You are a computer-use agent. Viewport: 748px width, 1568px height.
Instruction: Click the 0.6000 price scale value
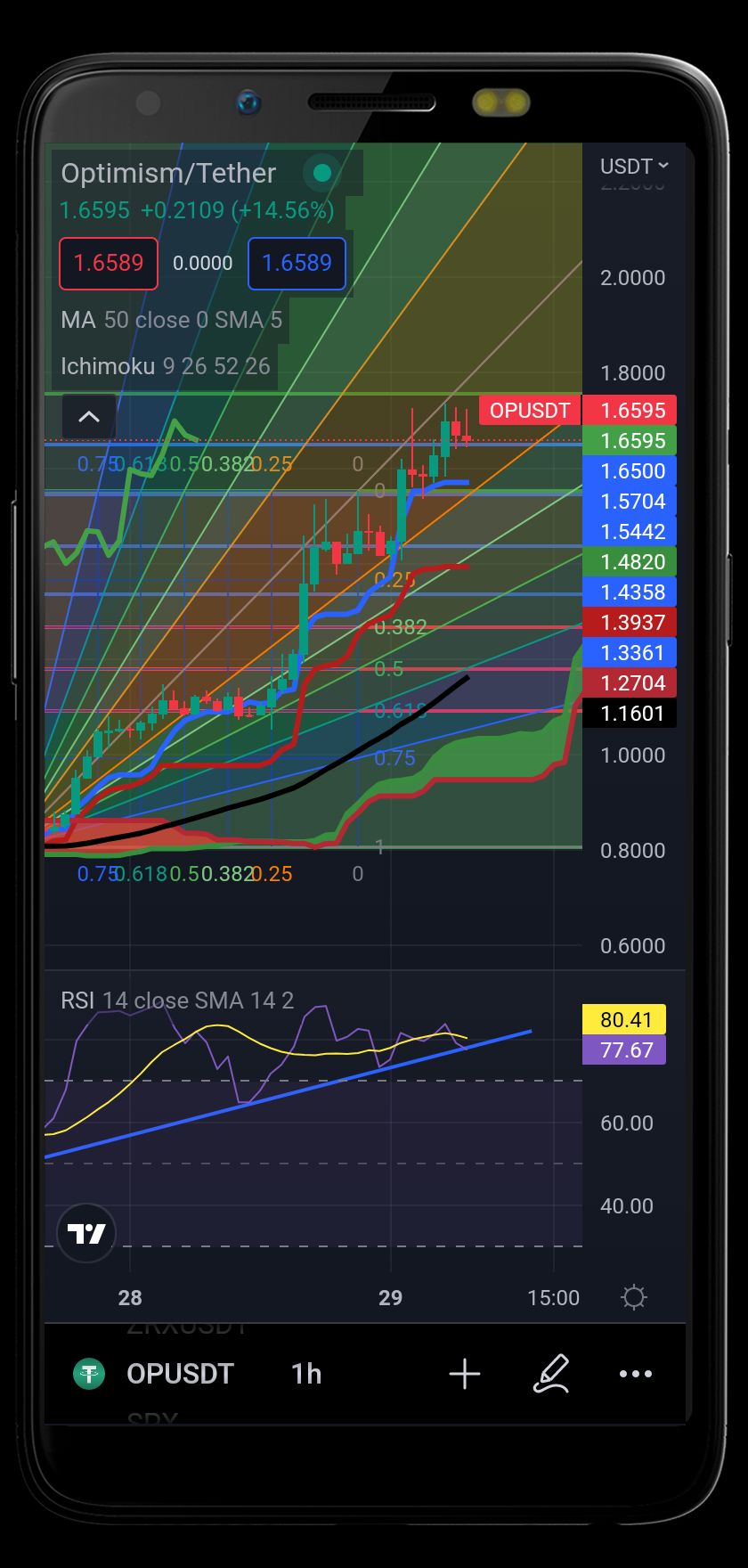[632, 946]
